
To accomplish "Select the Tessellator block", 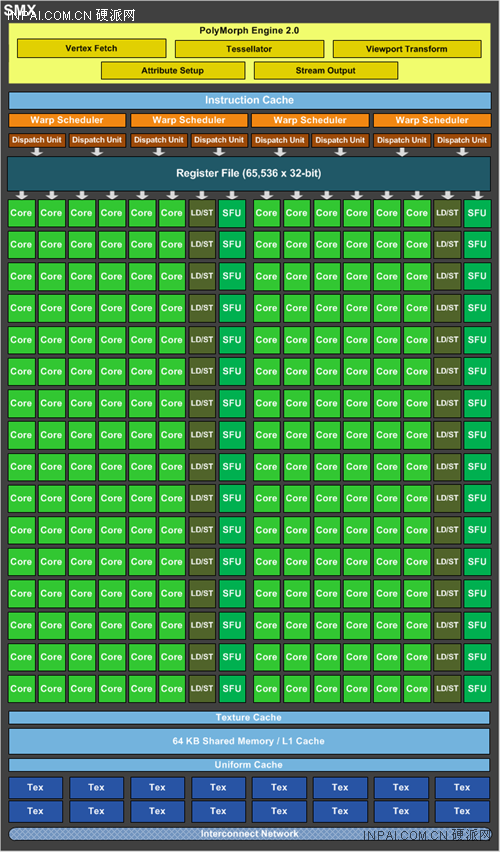I will tap(249, 49).
